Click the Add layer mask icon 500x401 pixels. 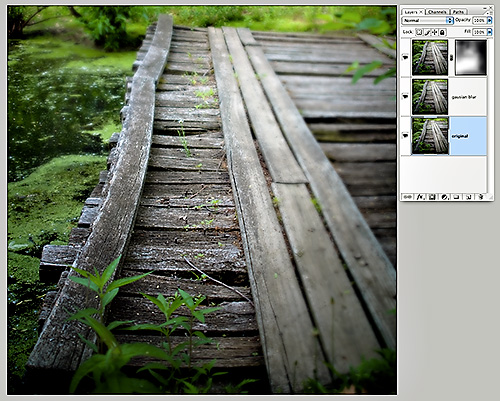432,197
